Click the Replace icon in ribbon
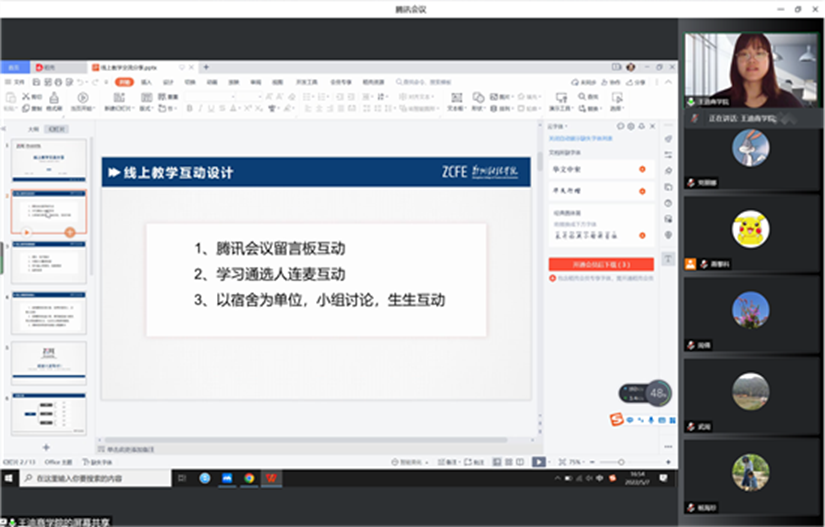This screenshot has width=825, height=527. 582,108
